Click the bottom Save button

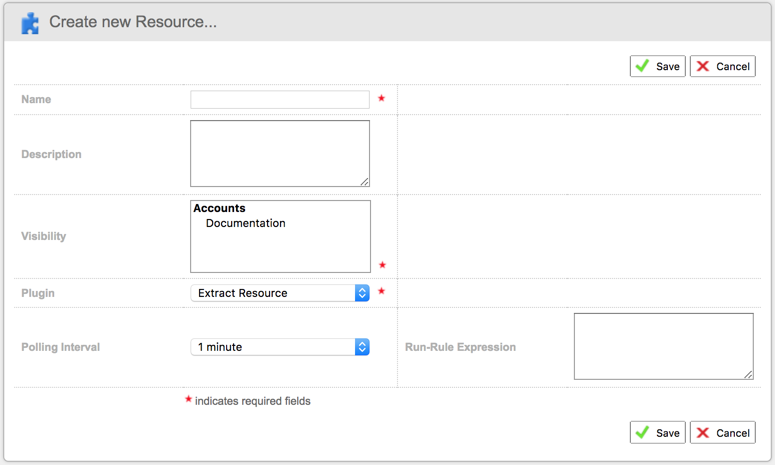[x=657, y=433]
